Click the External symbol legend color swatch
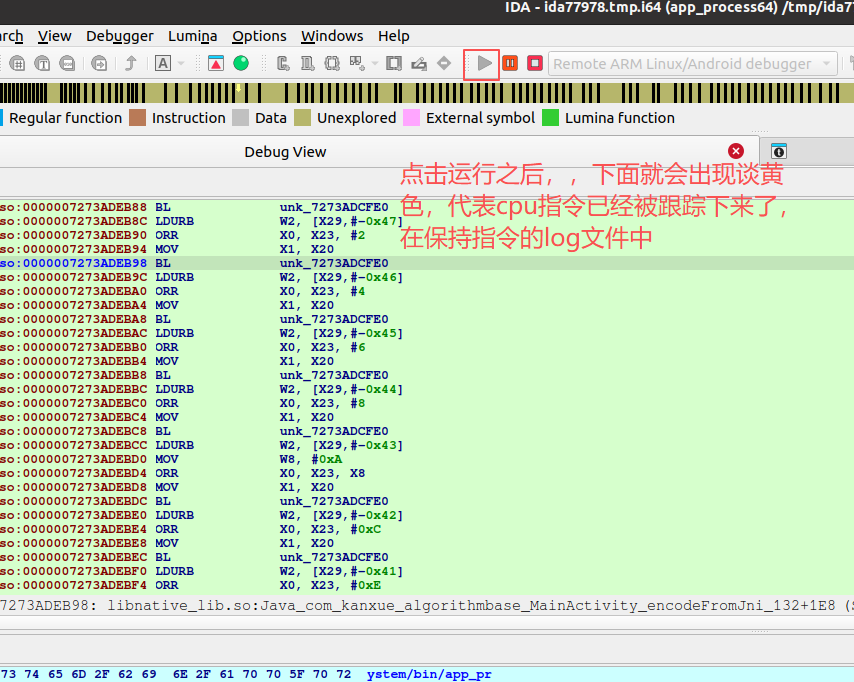 point(411,118)
